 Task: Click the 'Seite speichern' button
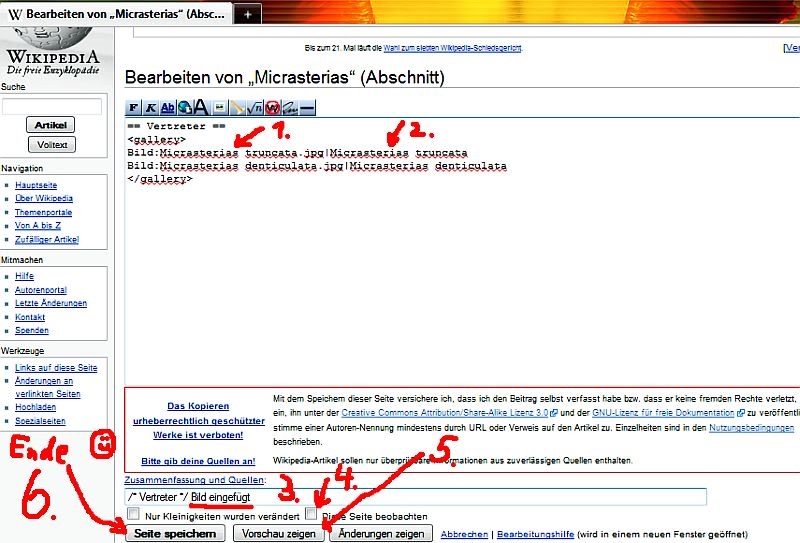tap(176, 534)
